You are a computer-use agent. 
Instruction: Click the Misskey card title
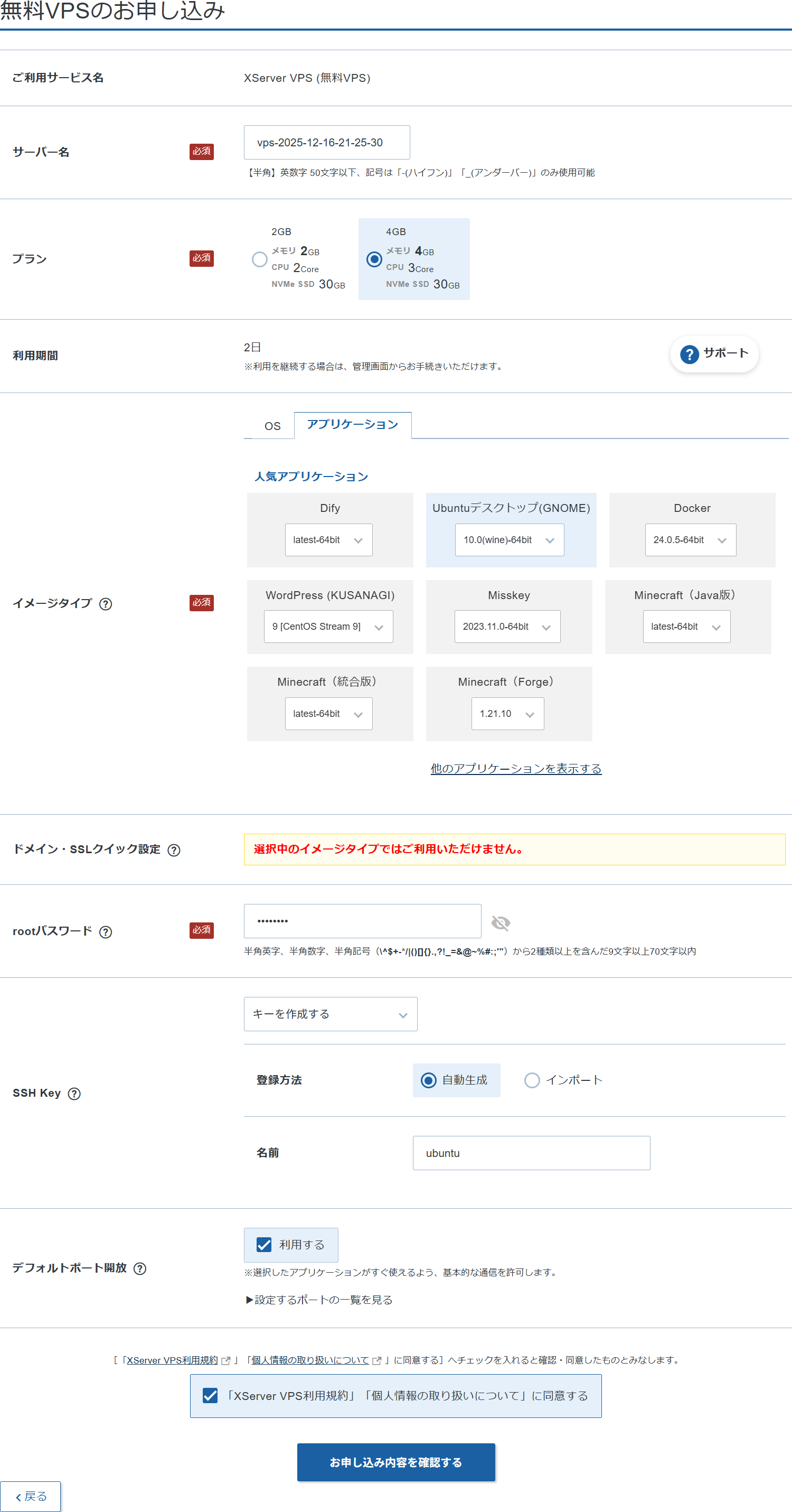508,595
